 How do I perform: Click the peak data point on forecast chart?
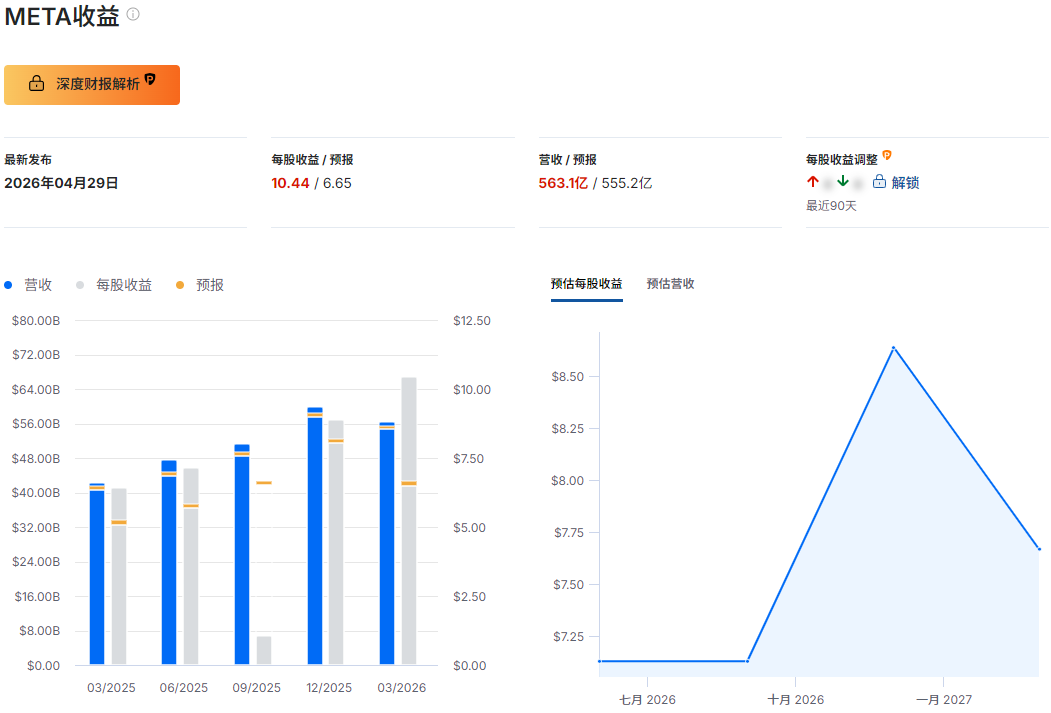point(893,348)
